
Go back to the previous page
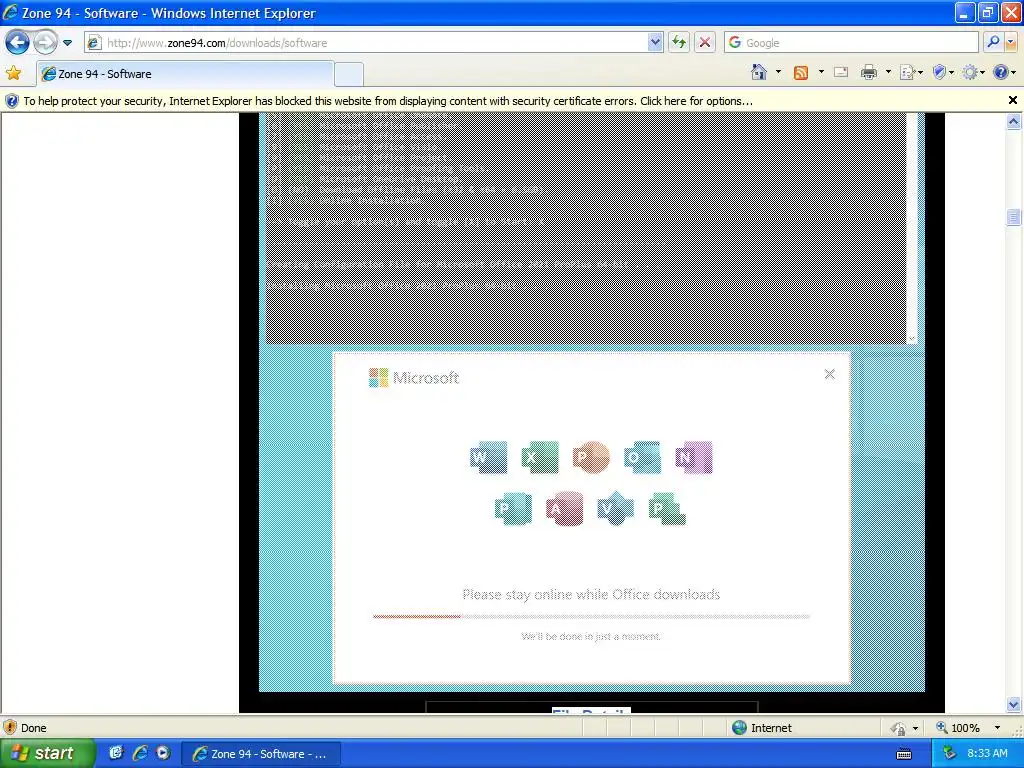click(x=17, y=43)
